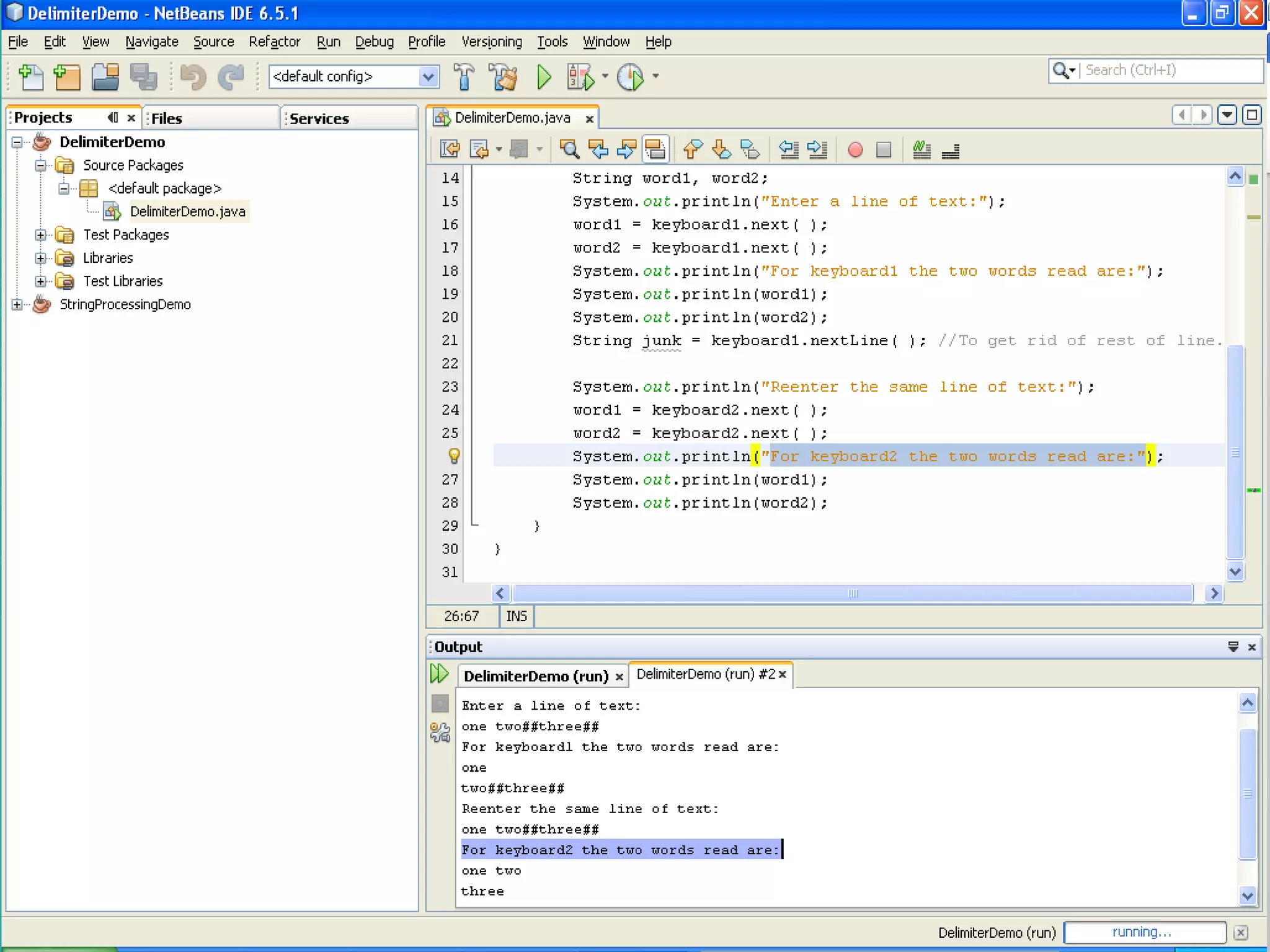Expand the StringProcessingDemo project node
The image size is (1270, 952).
(17, 304)
